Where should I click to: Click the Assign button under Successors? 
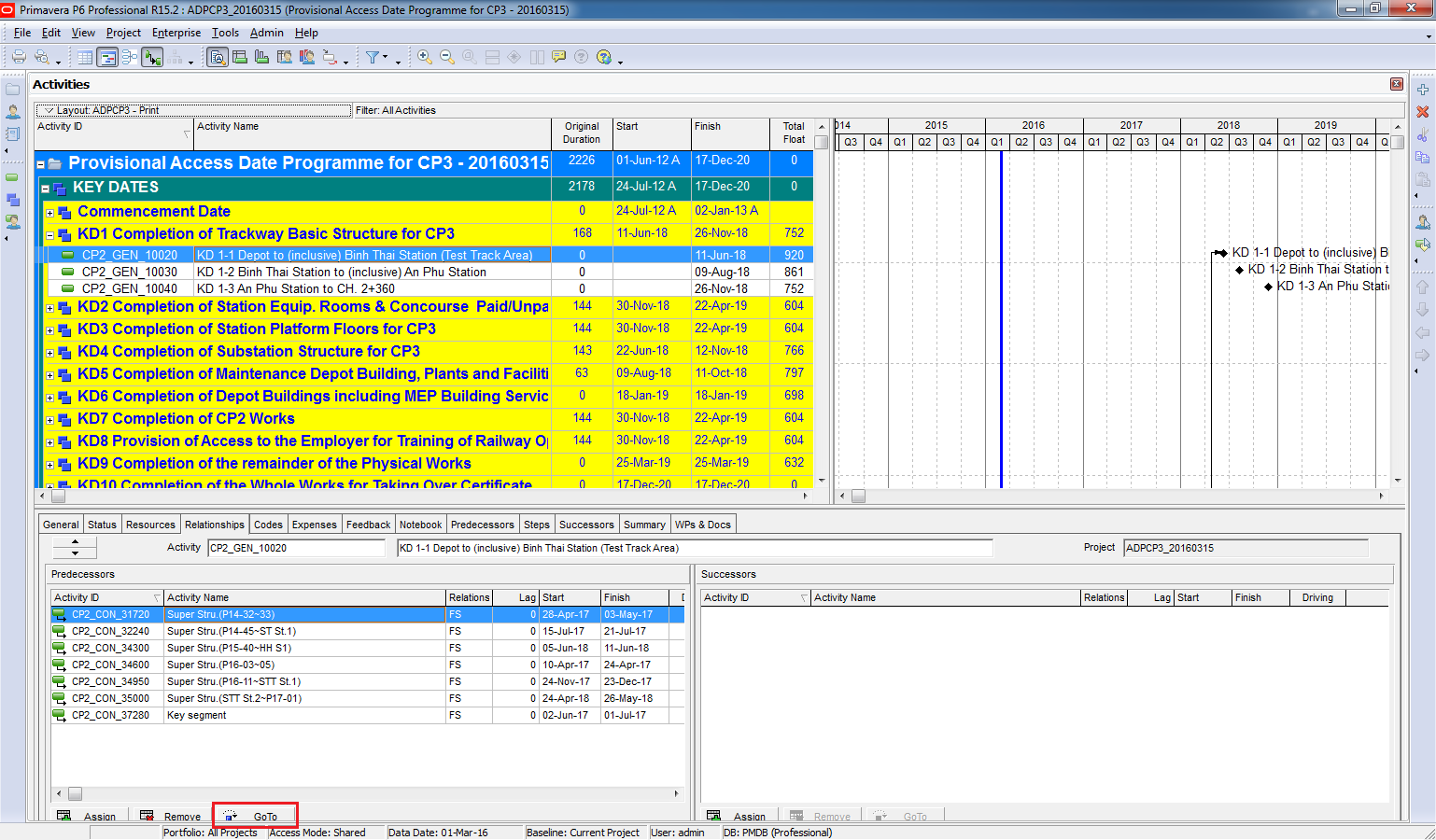pos(739,816)
